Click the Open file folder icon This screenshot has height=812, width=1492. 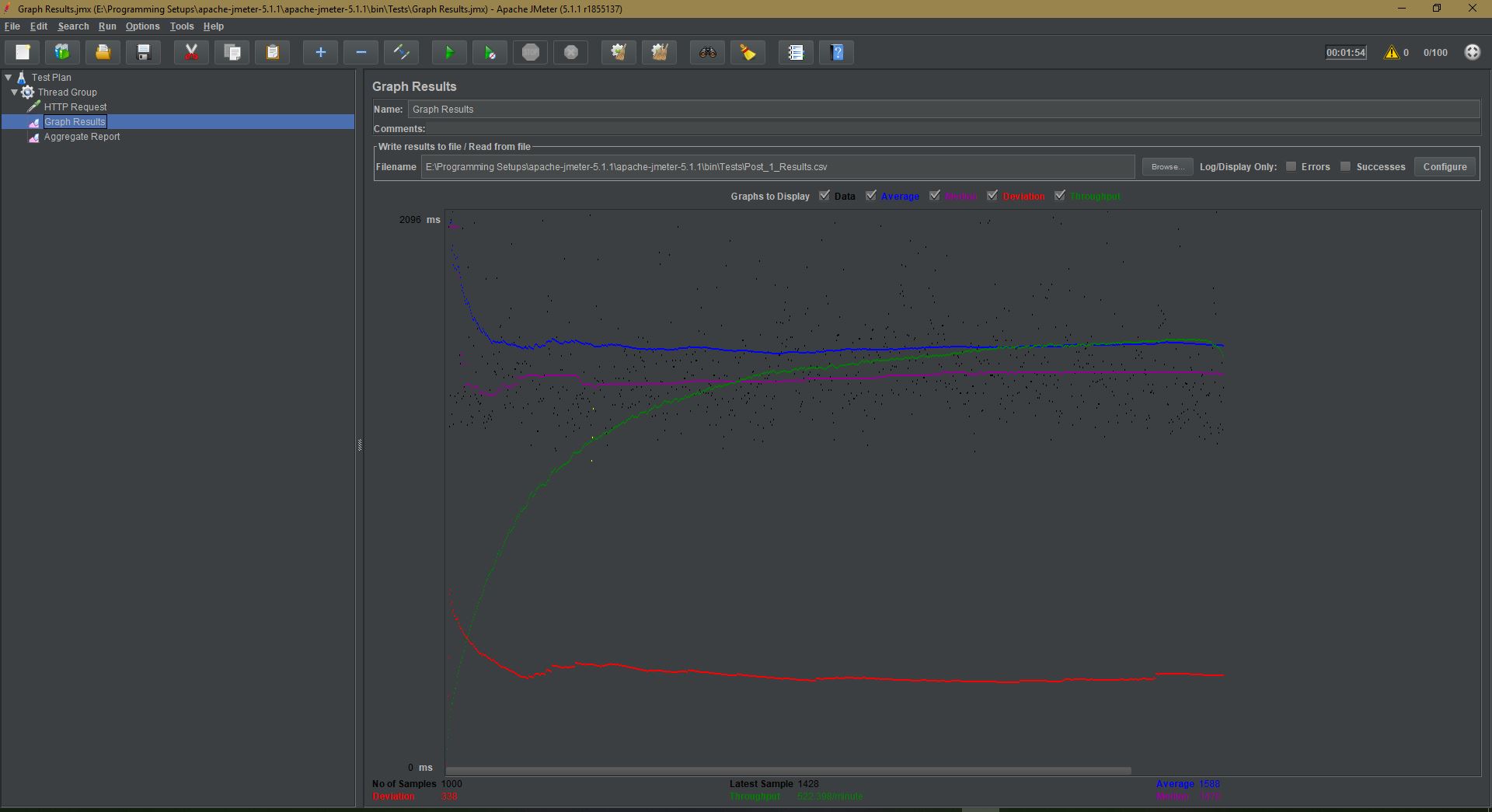click(103, 52)
